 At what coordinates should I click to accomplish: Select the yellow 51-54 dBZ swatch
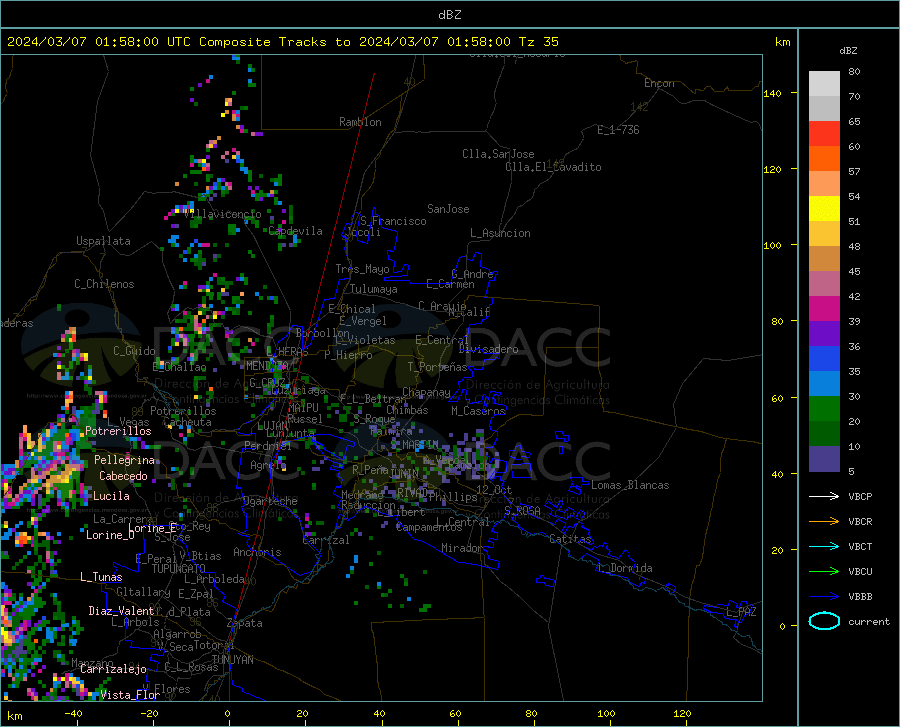824,209
